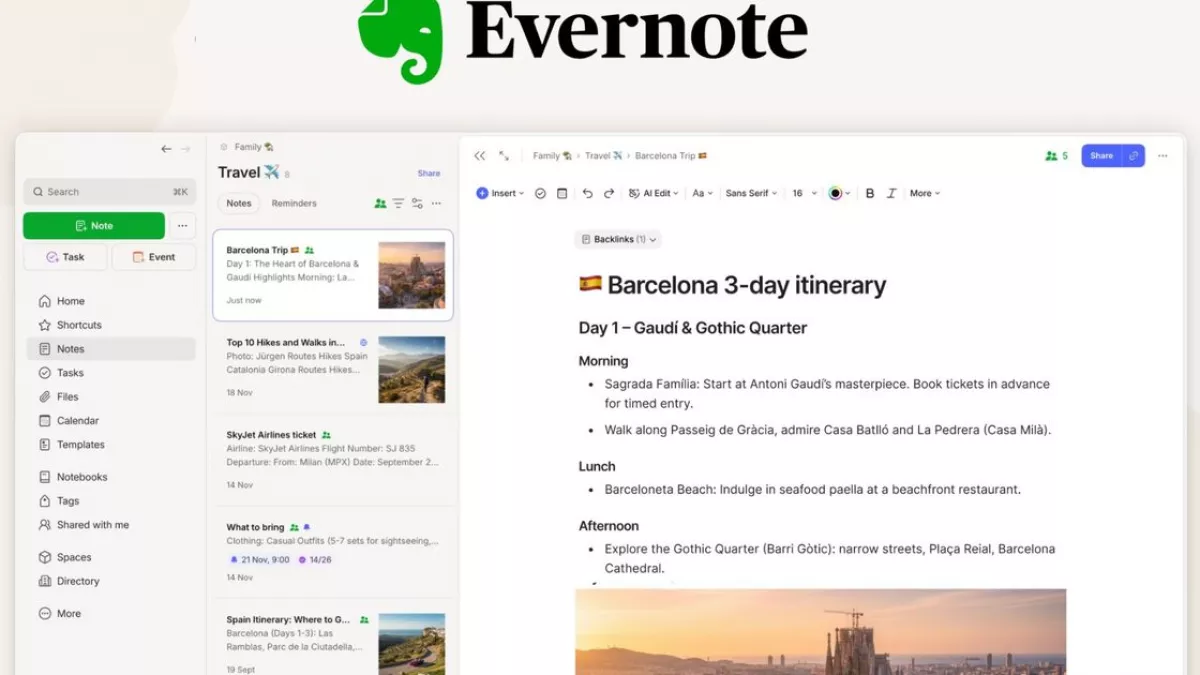Open the AI Edit dropdown
The image size is (1200, 675).
click(654, 193)
